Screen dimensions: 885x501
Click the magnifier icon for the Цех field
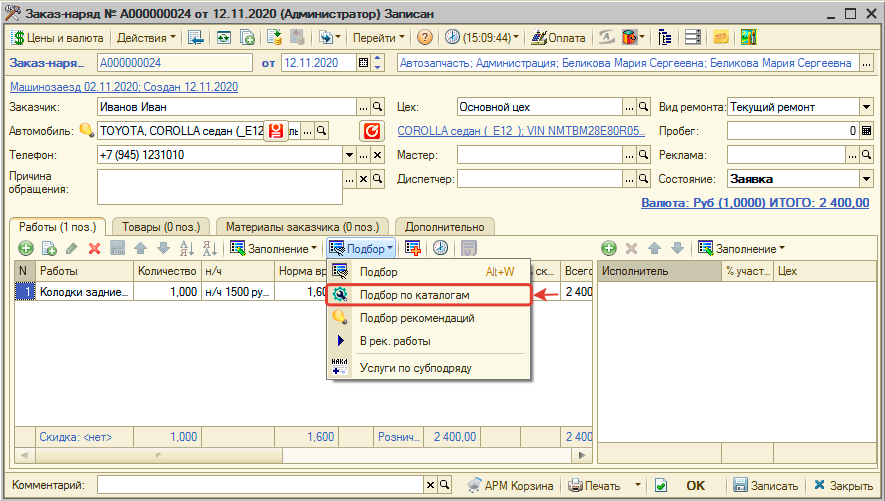click(x=643, y=107)
